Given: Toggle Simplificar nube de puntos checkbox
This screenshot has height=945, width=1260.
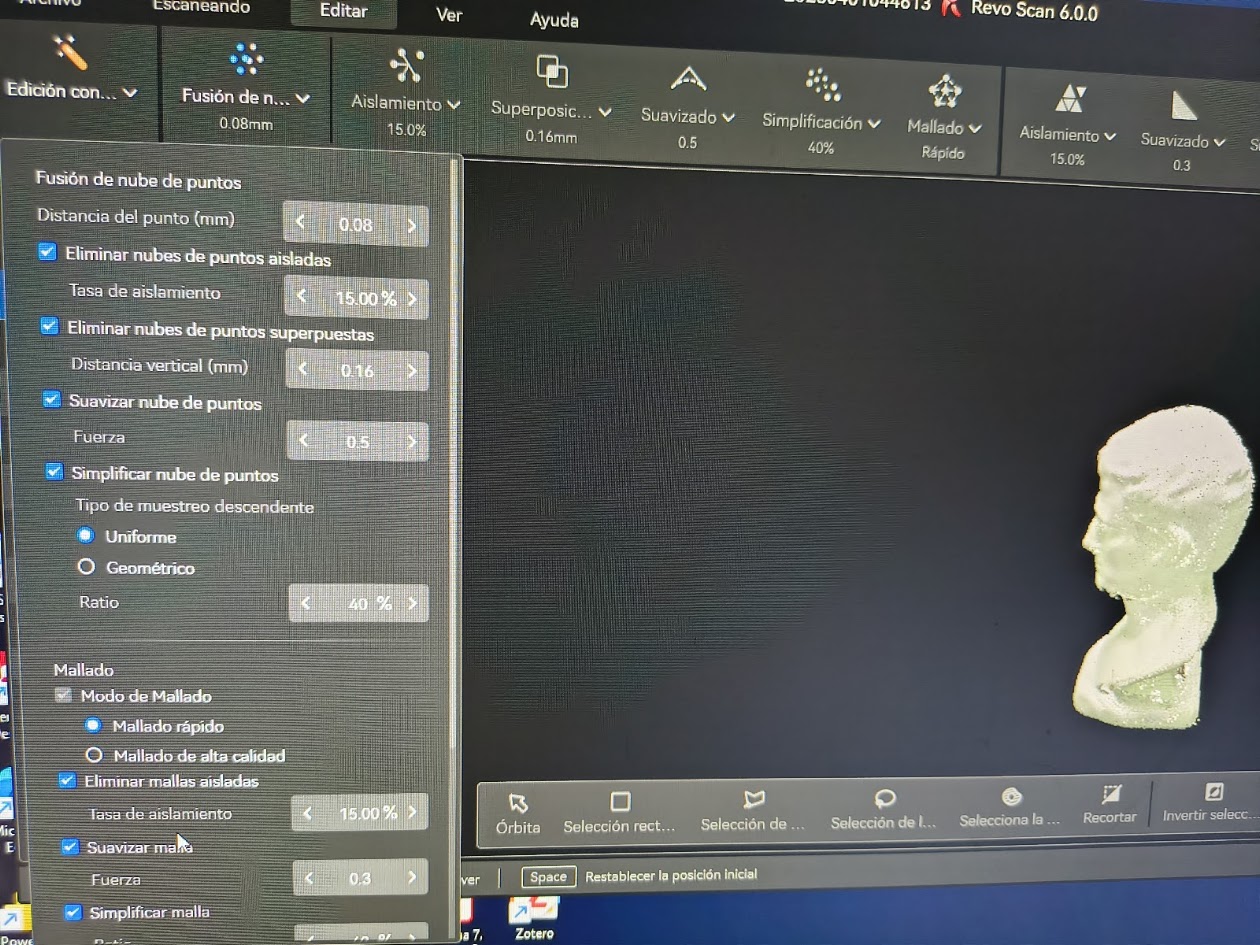Looking at the screenshot, I should click(55, 471).
